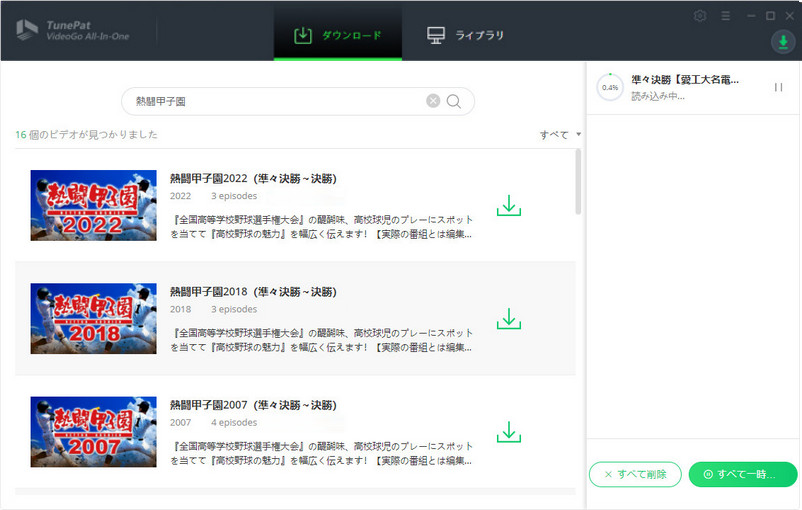Open the 熱闘甲子園2018 thumbnail image
This screenshot has width=802, height=510.
(93, 319)
